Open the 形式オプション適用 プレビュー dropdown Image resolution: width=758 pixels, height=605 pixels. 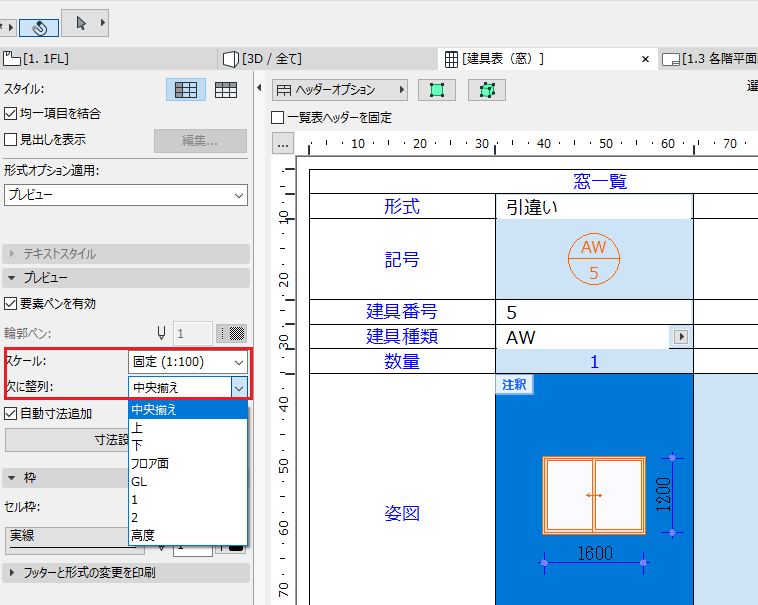click(x=126, y=195)
